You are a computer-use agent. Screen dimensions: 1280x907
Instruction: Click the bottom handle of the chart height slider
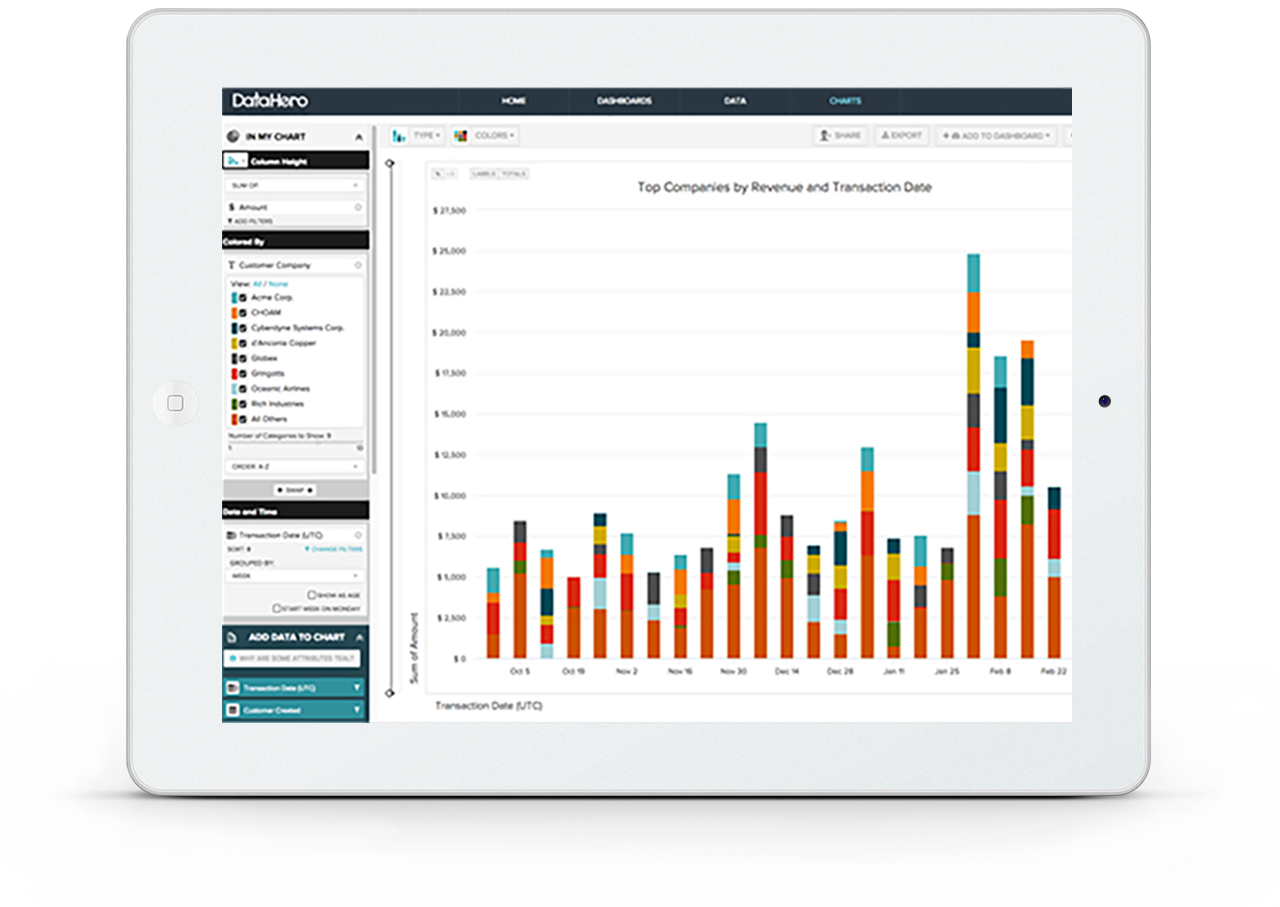(390, 692)
